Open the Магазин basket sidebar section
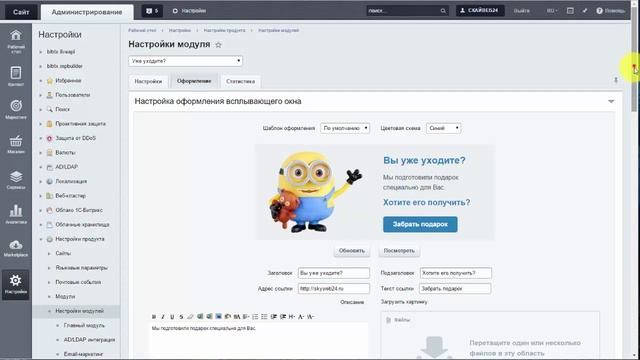This screenshot has height=360, width=640. tap(16, 144)
